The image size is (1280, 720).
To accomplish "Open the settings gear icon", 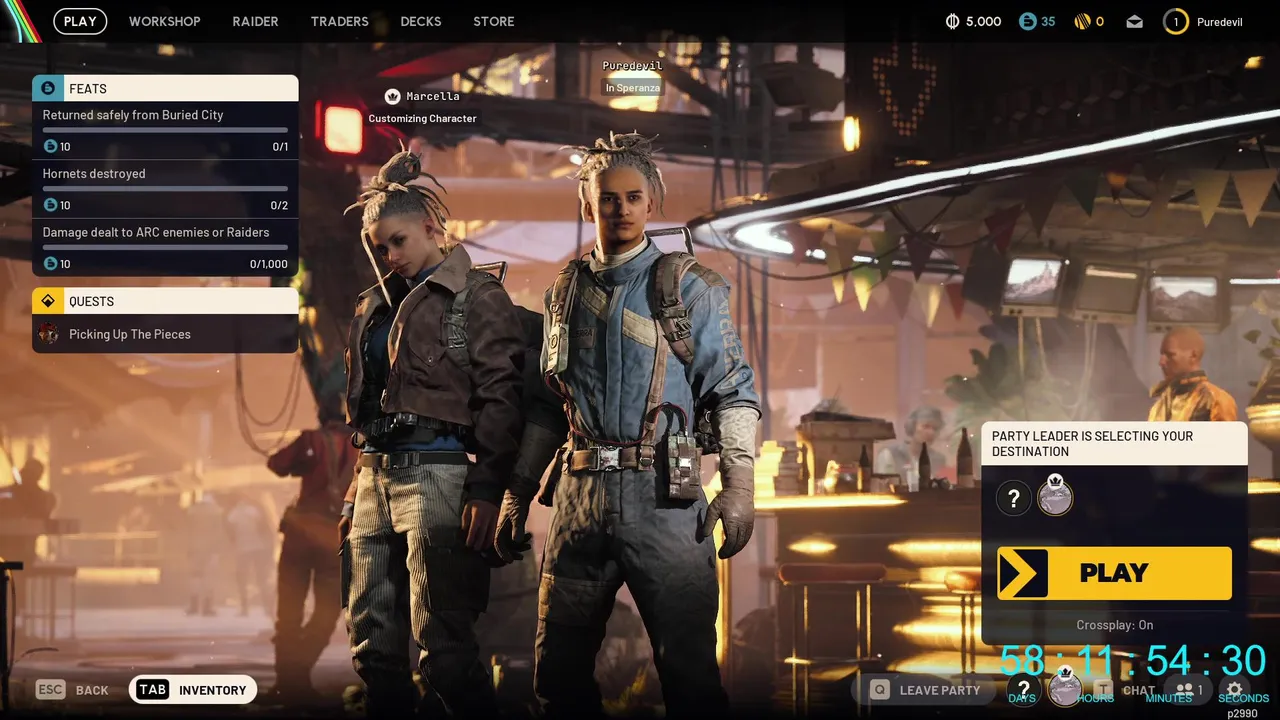I will (x=1235, y=690).
